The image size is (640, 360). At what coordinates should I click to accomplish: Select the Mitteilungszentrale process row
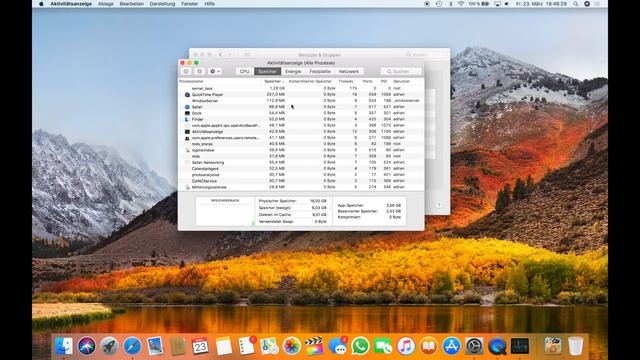click(301, 187)
